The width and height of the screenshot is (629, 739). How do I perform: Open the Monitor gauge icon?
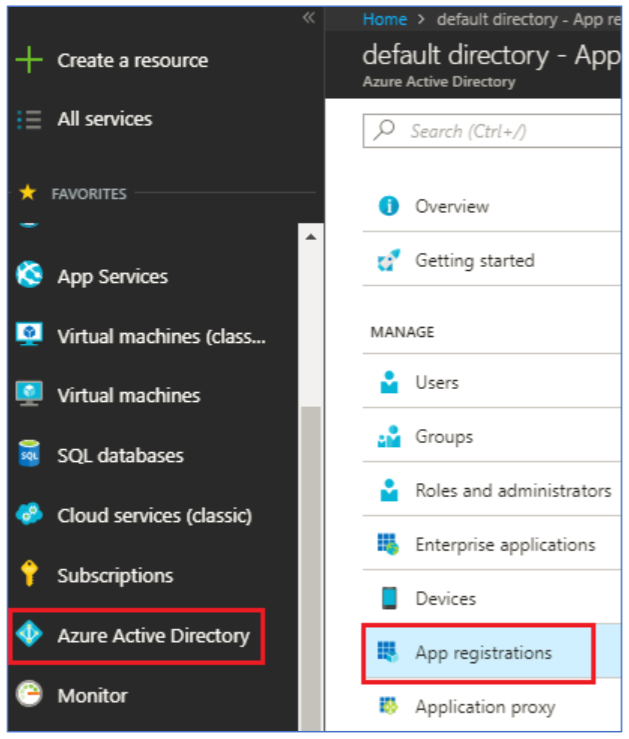coord(29,694)
